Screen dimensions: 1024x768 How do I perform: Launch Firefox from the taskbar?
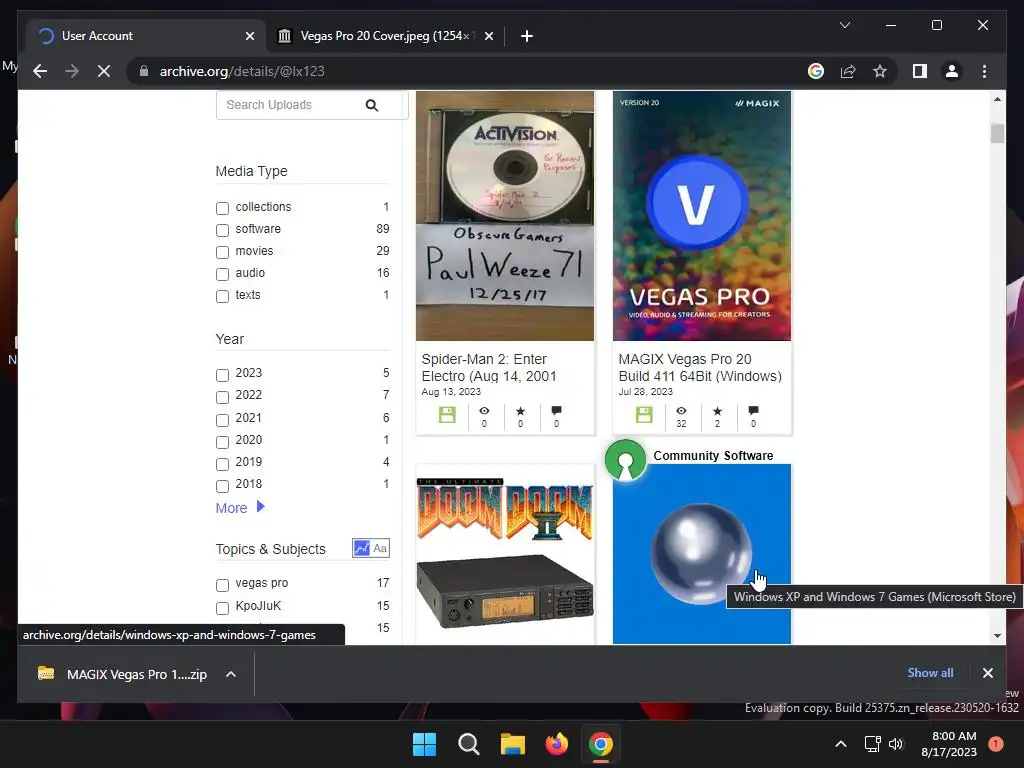[556, 744]
